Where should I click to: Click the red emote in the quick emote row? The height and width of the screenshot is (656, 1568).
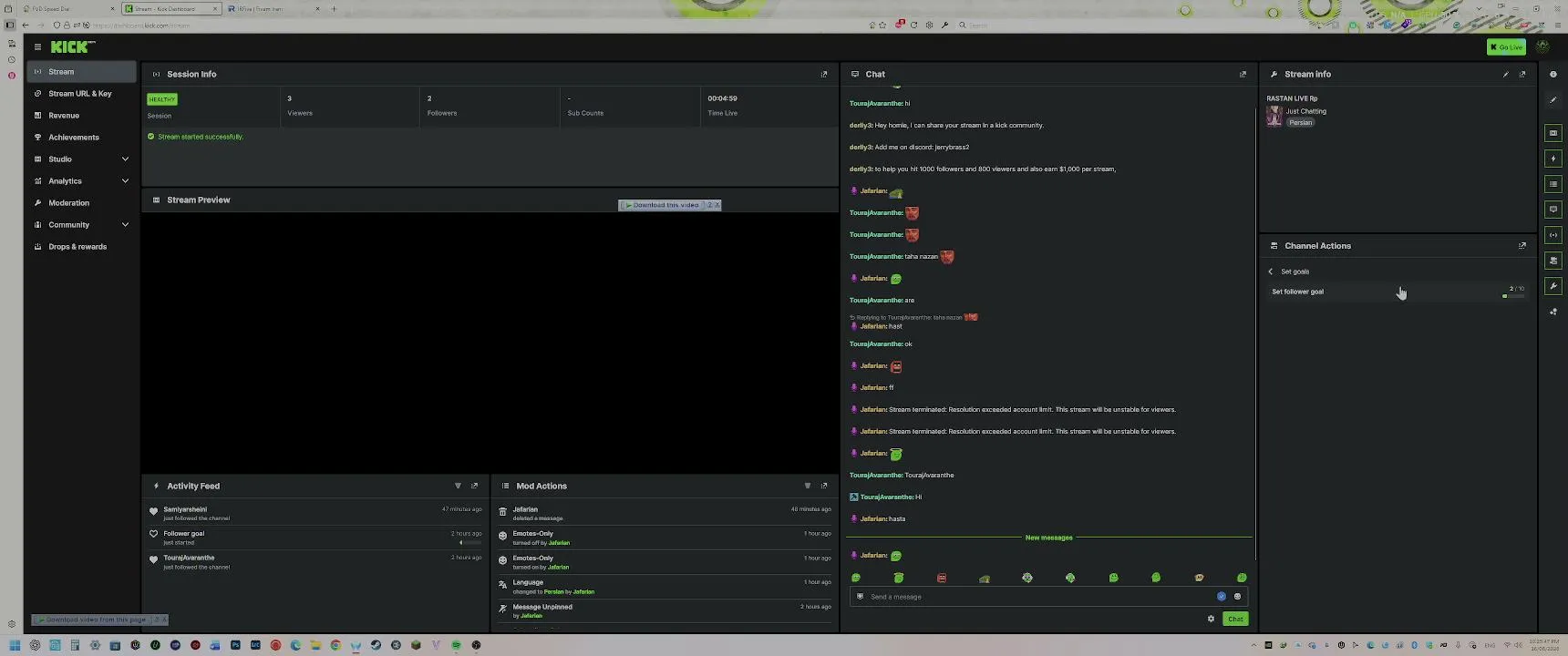click(x=942, y=579)
